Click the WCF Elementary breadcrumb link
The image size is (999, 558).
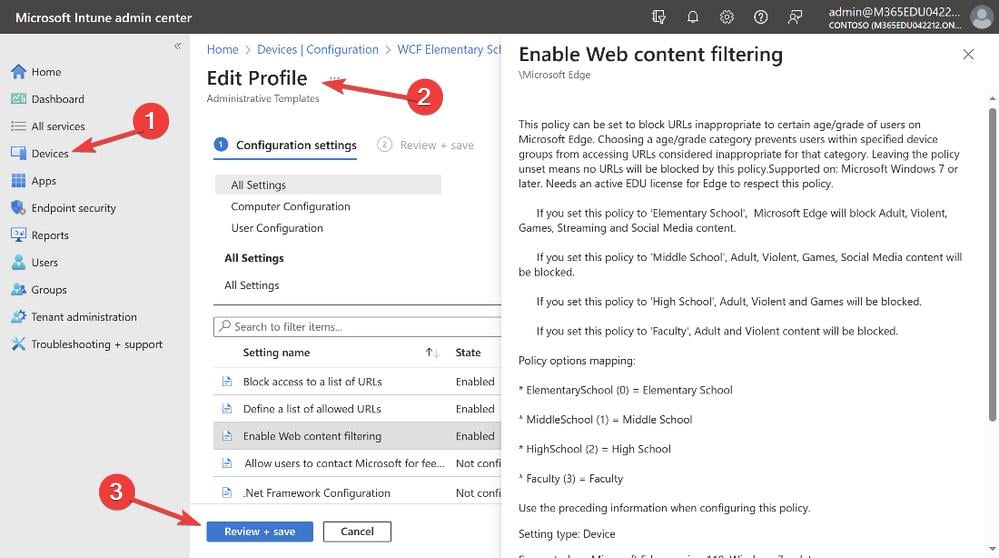click(x=449, y=50)
